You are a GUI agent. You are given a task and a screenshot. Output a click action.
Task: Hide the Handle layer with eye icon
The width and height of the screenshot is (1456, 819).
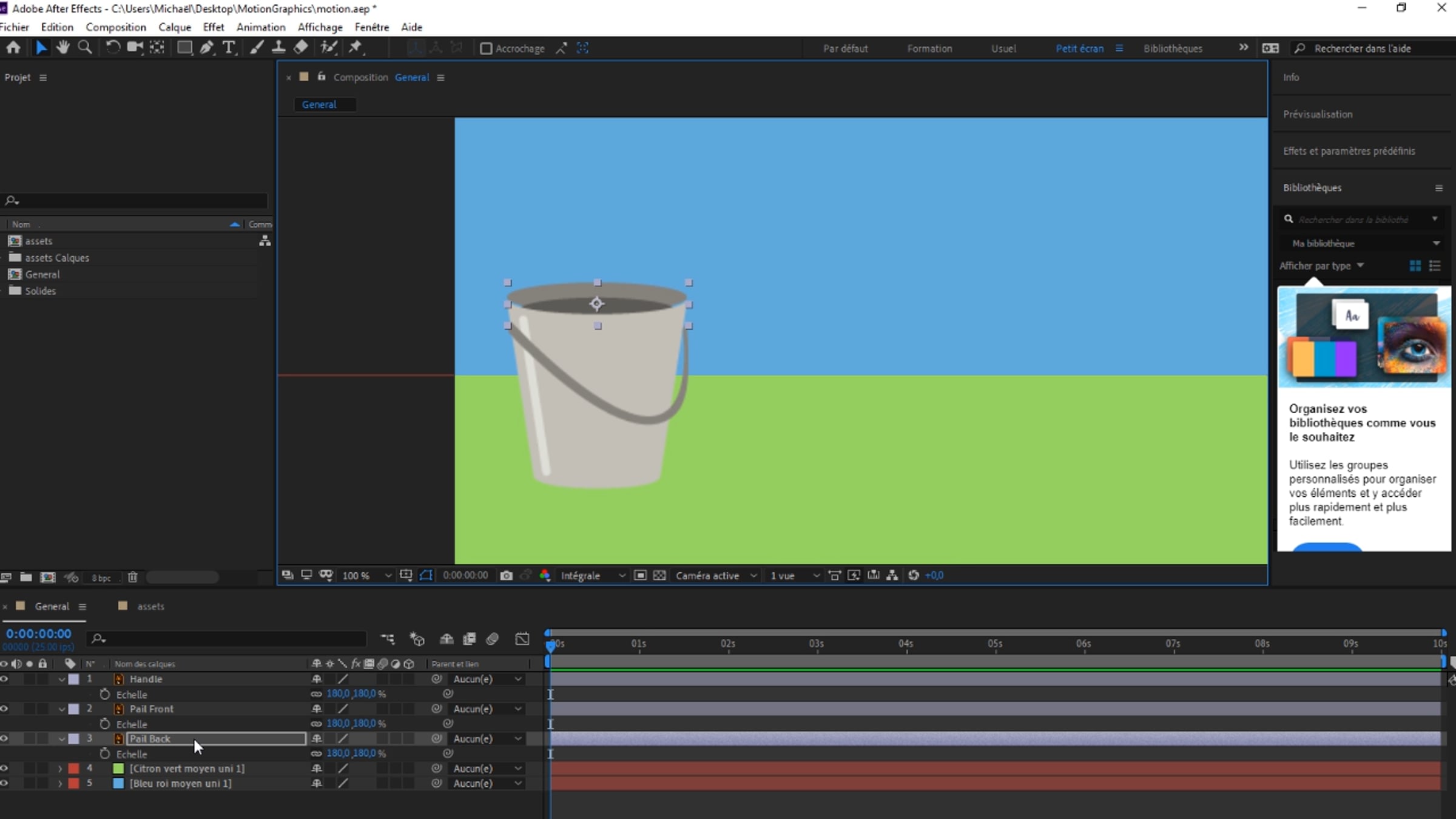tap(4, 679)
